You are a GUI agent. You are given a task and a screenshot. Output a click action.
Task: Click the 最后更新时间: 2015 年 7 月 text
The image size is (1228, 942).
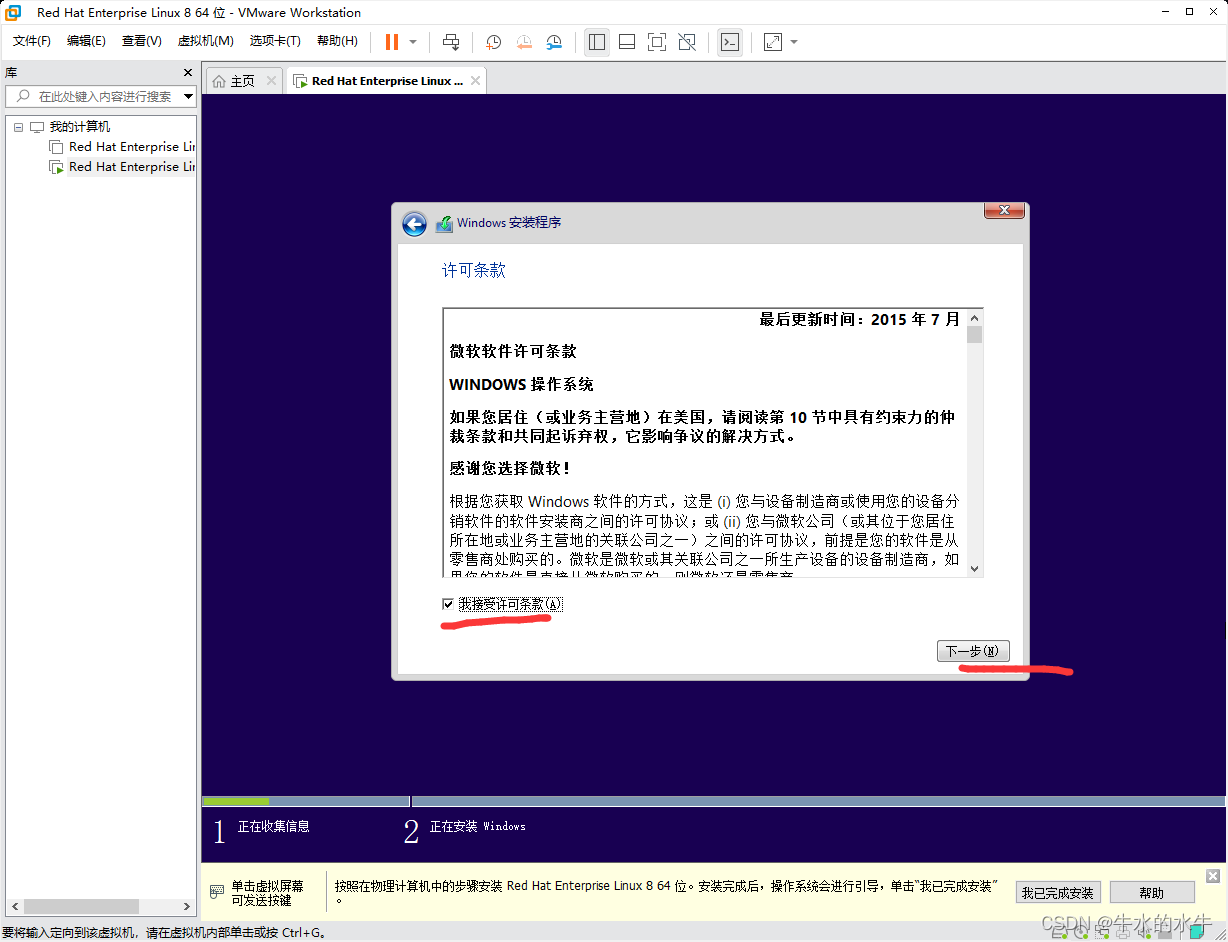859,319
